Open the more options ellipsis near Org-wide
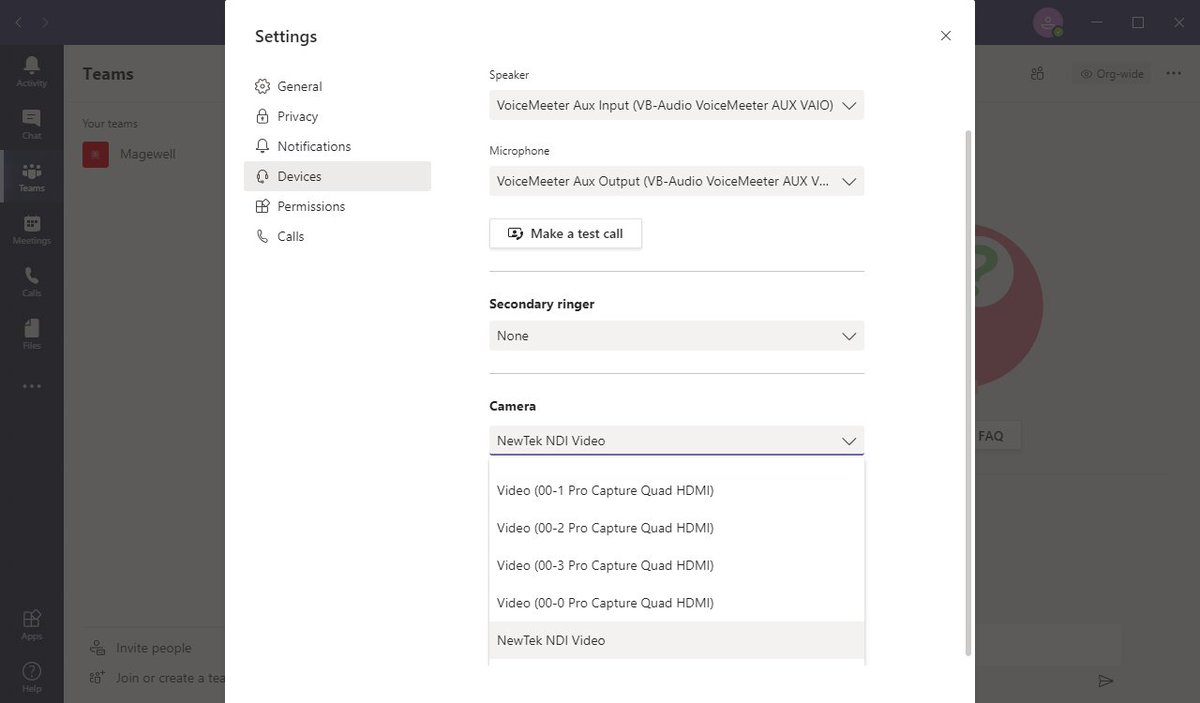Screen dimensions: 1200x703 (1174, 73)
